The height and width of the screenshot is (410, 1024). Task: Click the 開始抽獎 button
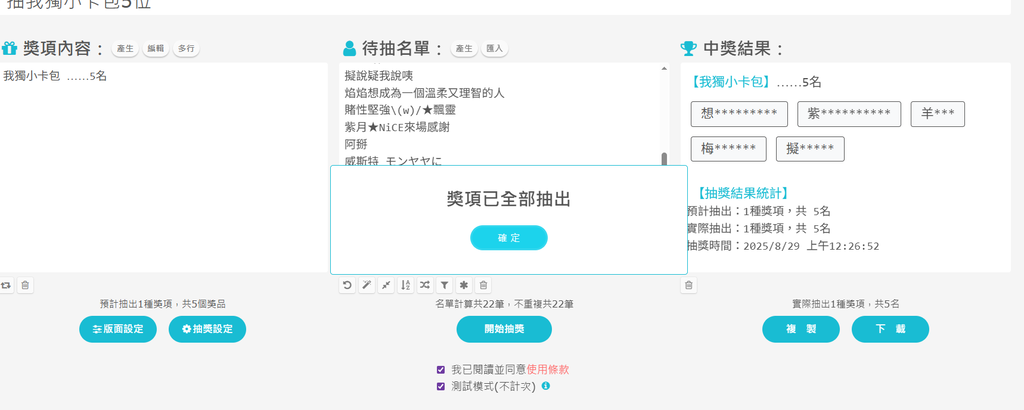click(x=504, y=329)
